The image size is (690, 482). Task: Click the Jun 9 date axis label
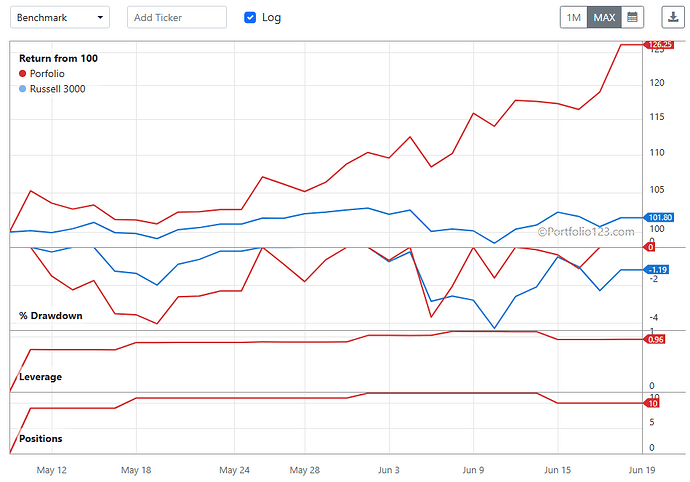point(473,470)
